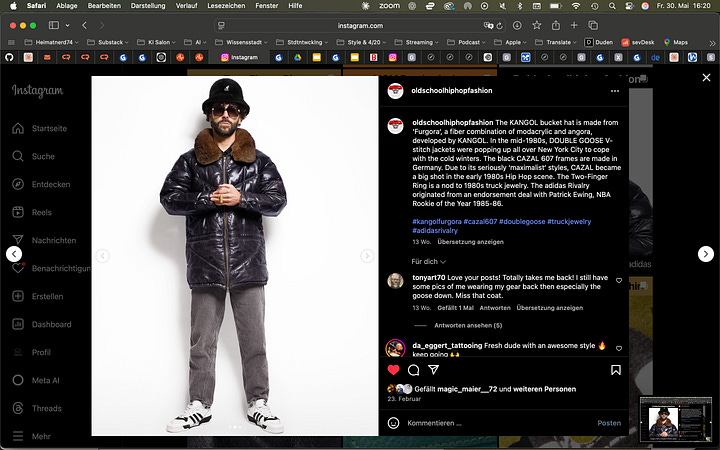
Task: Show tab overview in Safari
Action: click(593, 25)
